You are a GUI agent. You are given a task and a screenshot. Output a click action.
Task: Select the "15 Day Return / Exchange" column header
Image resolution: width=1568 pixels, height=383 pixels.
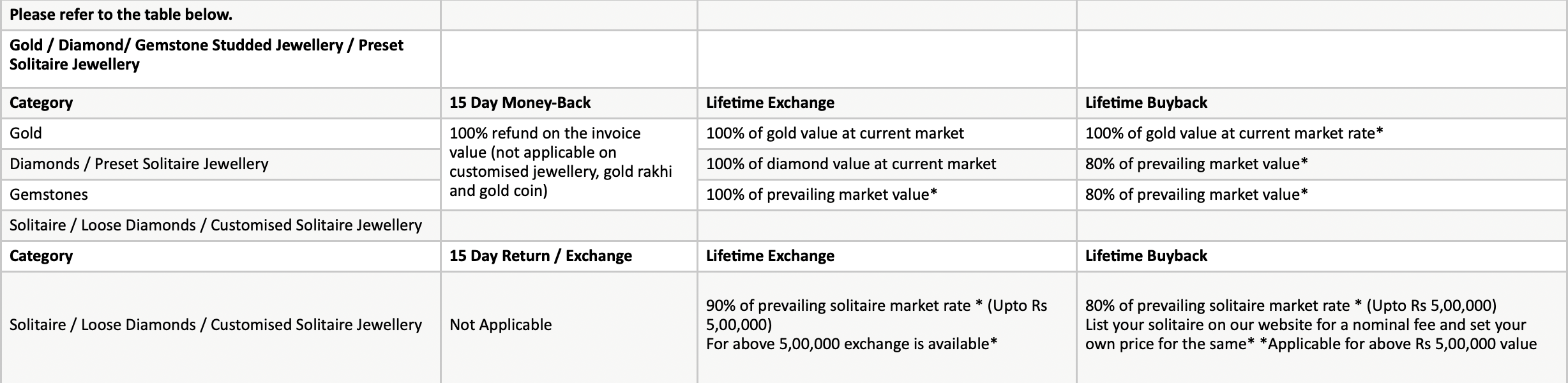(540, 256)
